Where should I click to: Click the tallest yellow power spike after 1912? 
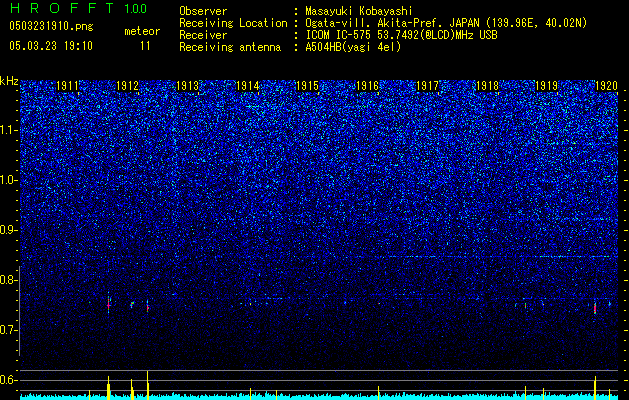point(148,385)
